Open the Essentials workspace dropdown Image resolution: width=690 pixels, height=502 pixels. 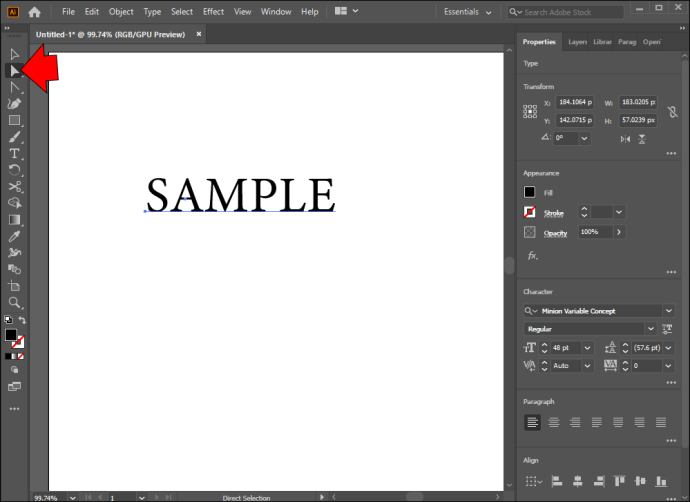click(x=467, y=12)
